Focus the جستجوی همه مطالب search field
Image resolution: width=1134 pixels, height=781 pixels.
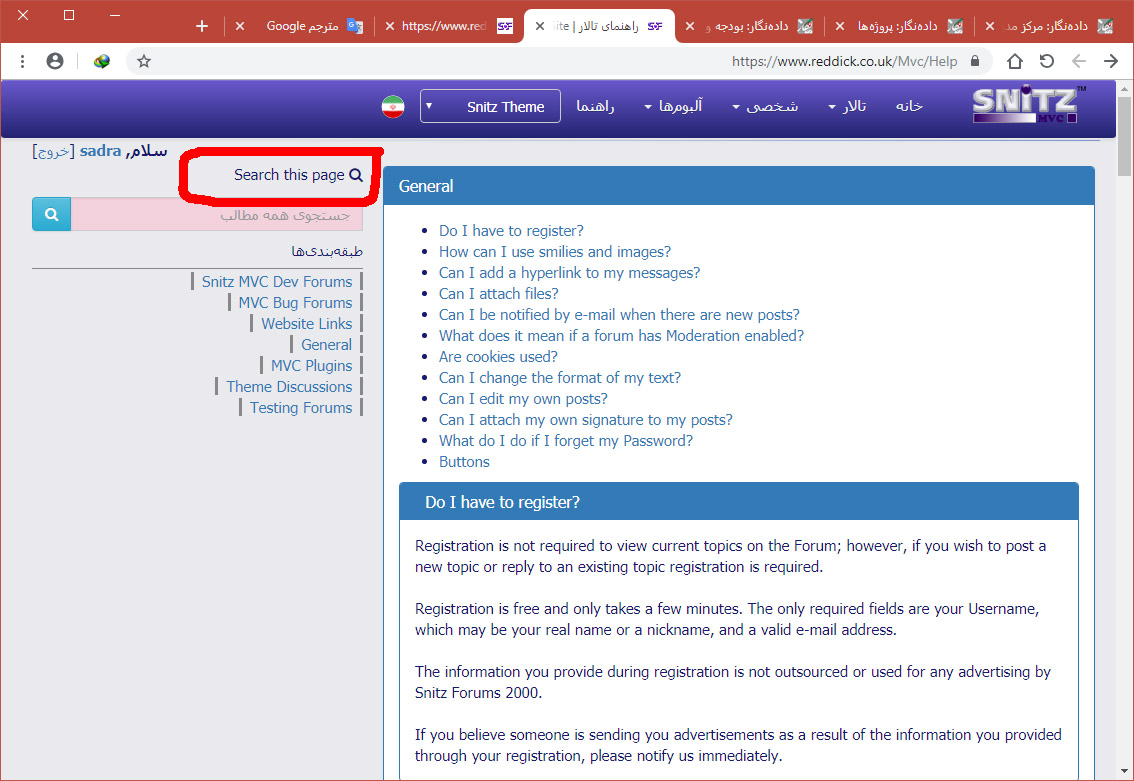[216, 214]
